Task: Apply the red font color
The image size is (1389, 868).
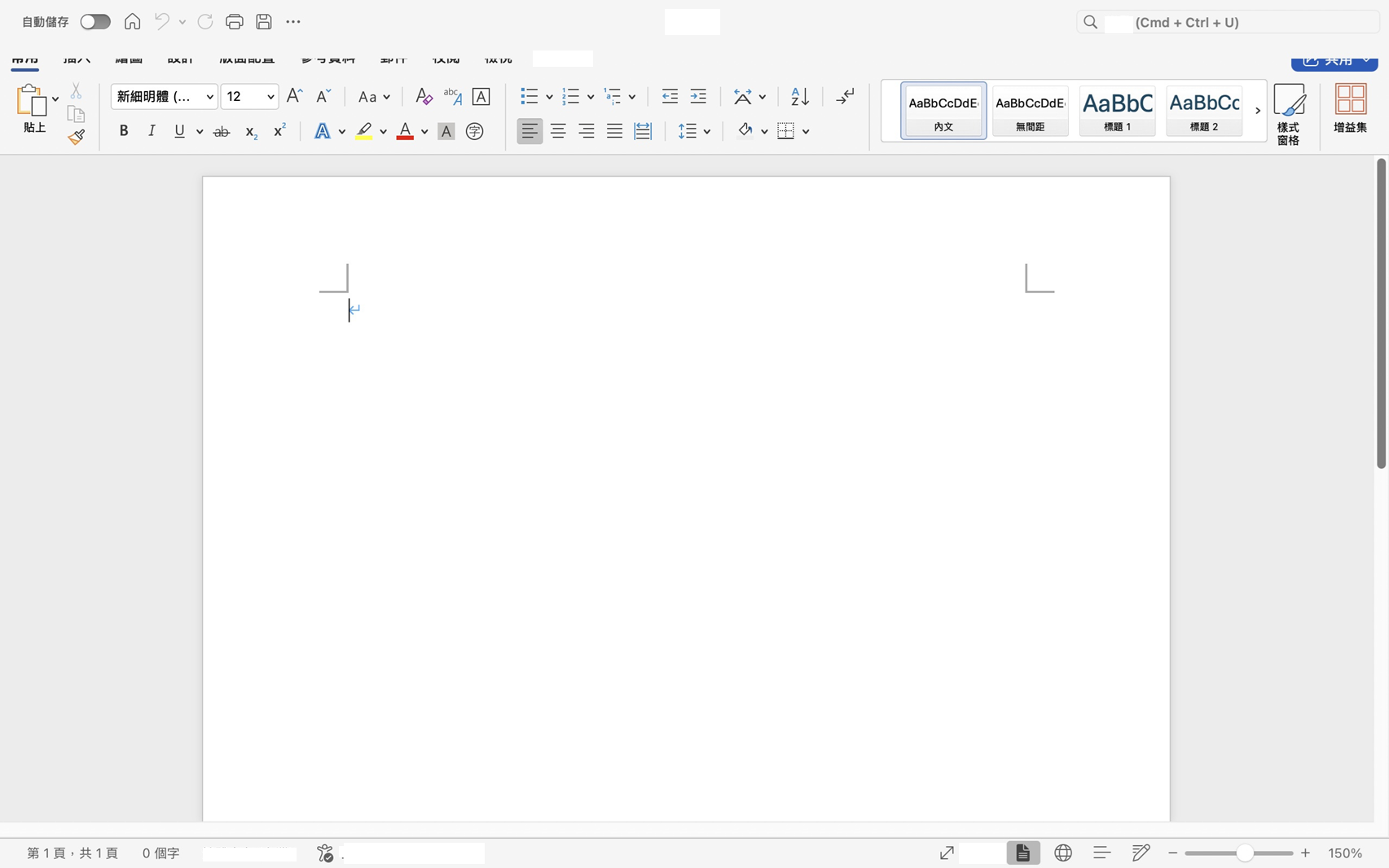Action: click(405, 131)
